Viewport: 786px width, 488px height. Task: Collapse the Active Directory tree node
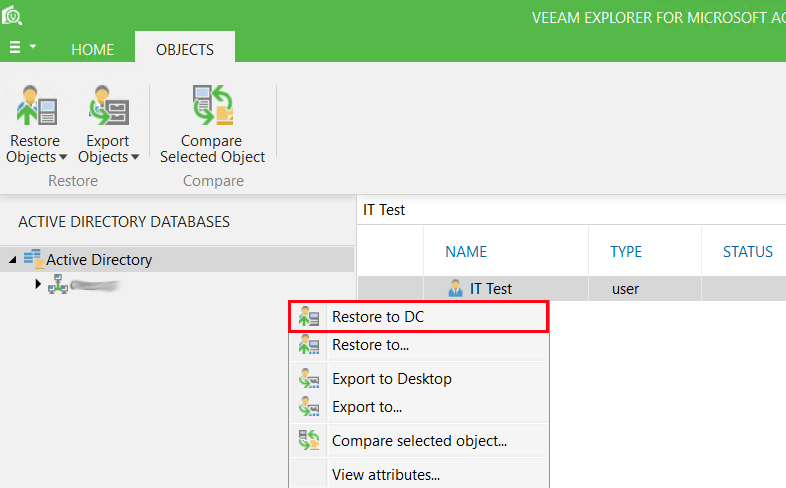13,260
